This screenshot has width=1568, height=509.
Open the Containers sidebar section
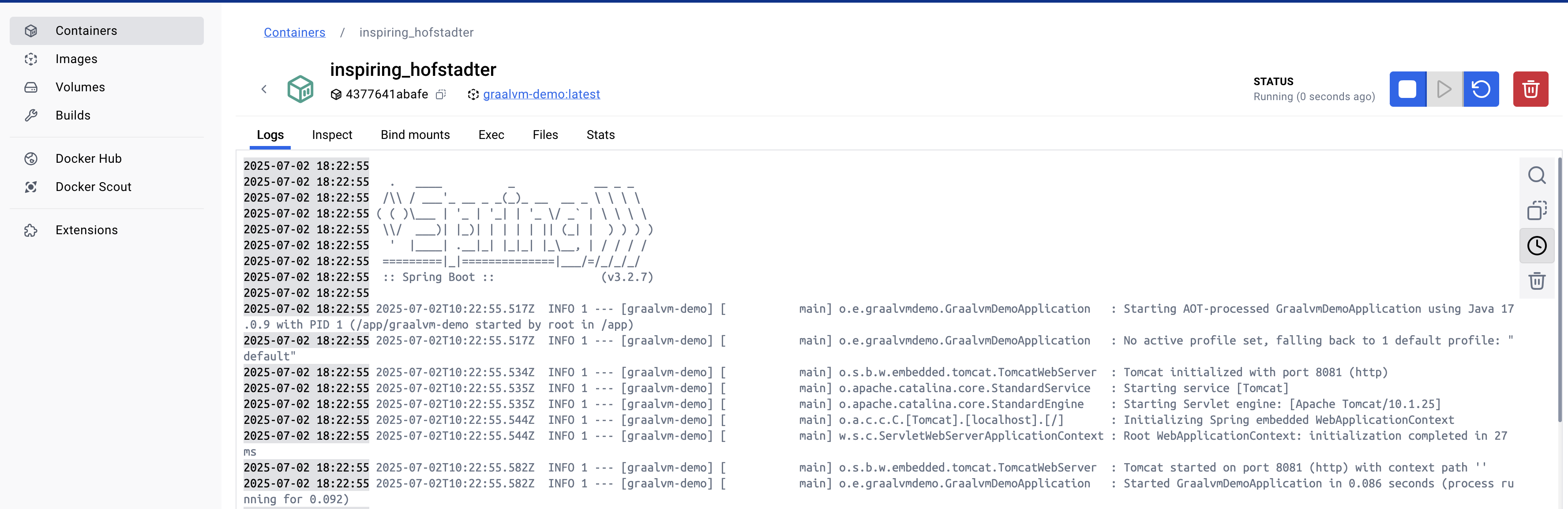[106, 30]
